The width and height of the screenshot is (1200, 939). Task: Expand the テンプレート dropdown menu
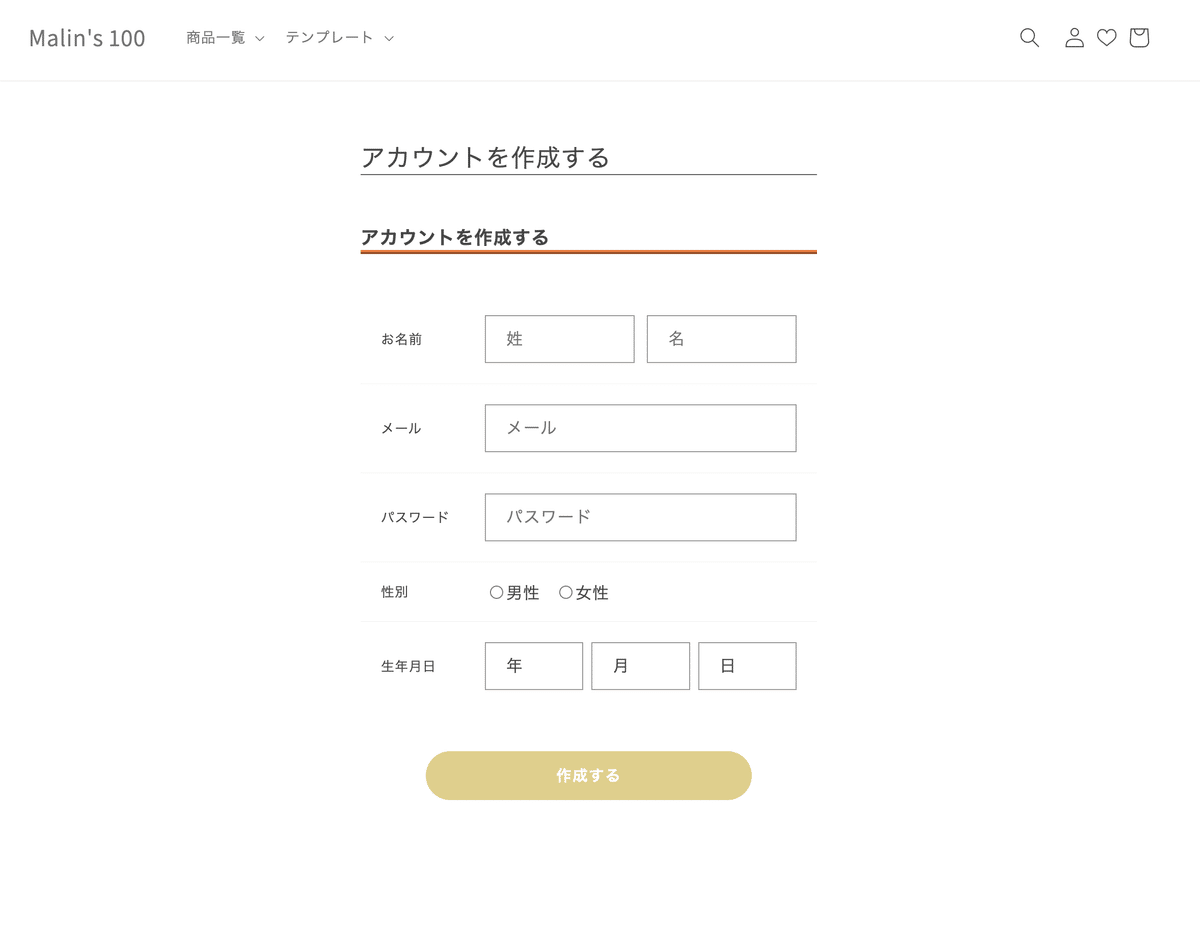(340, 38)
